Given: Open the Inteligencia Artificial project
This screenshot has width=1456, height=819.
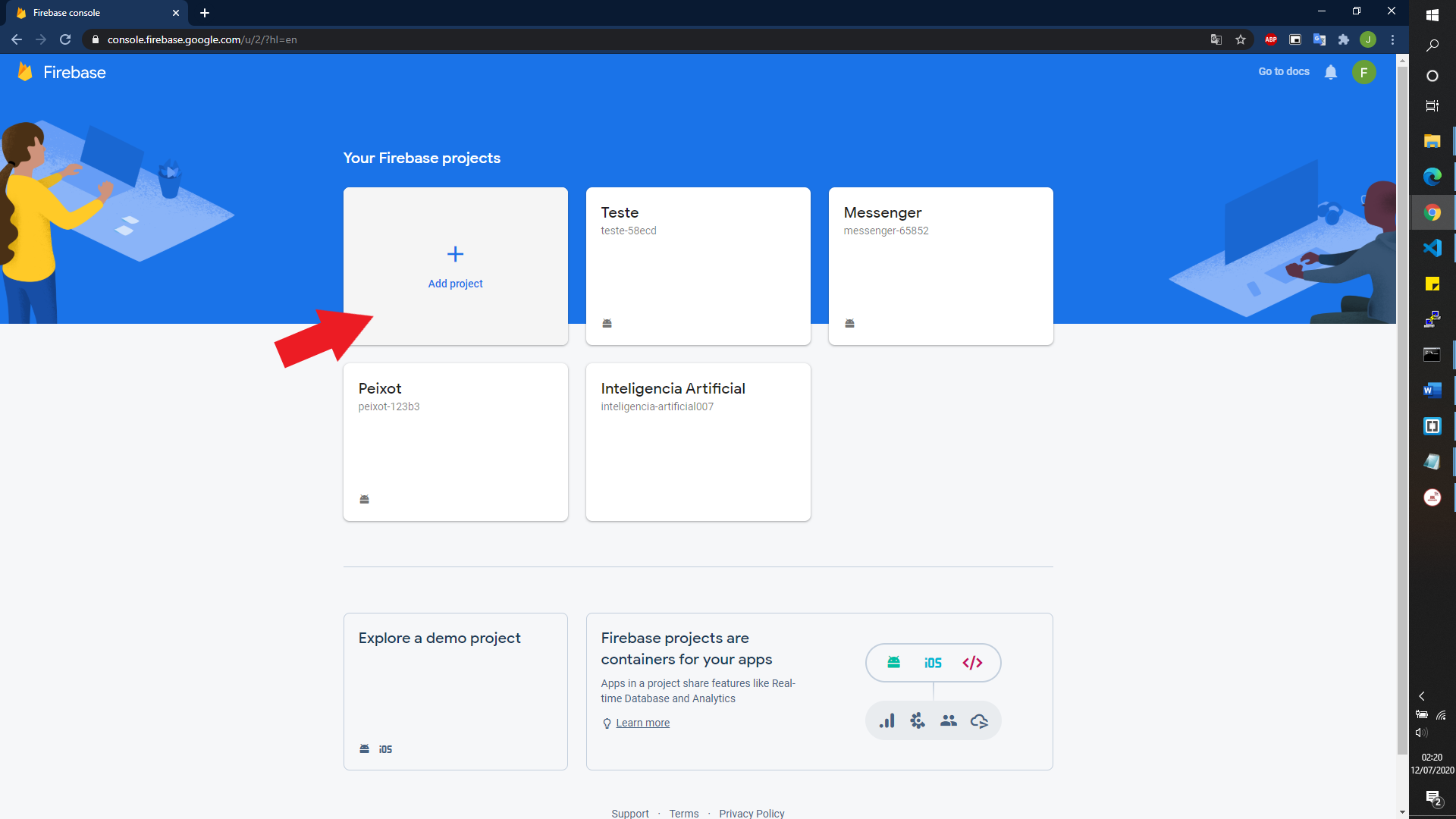Looking at the screenshot, I should (x=698, y=441).
